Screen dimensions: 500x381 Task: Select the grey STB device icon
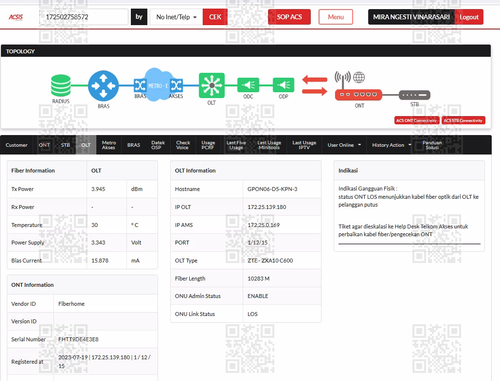tap(414, 95)
